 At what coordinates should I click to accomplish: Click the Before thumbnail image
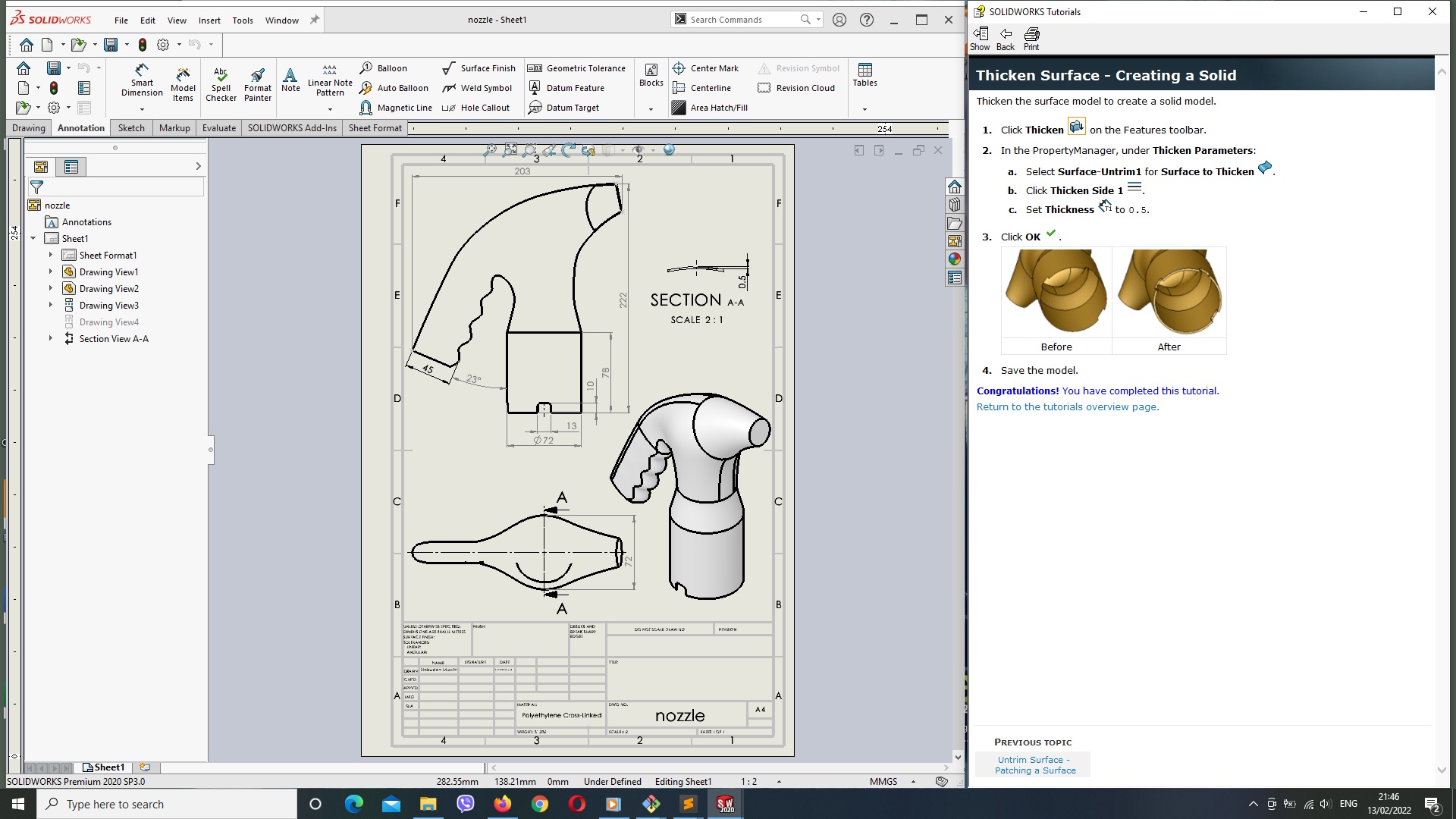pyautogui.click(x=1056, y=293)
